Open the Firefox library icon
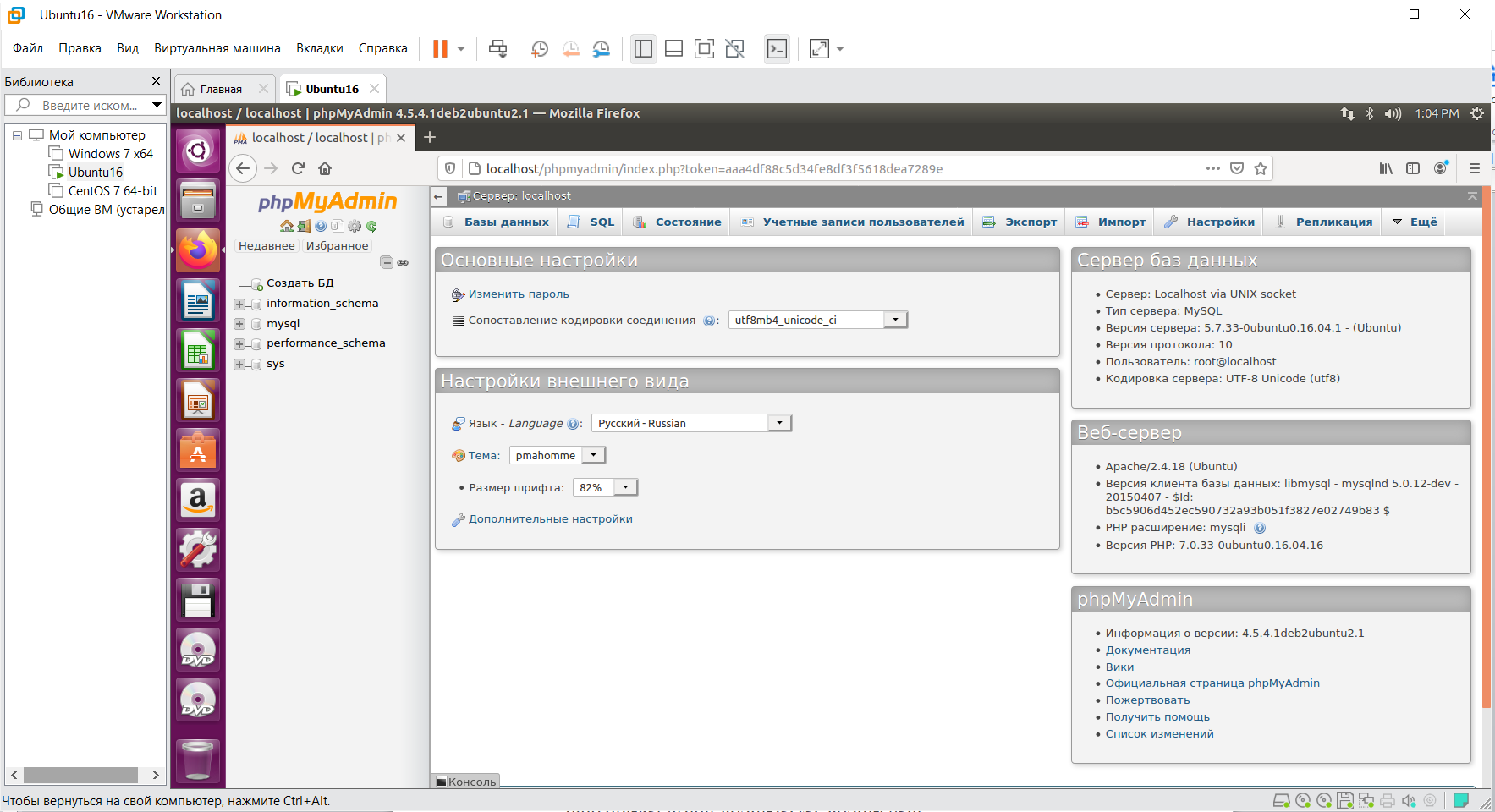 click(x=1386, y=168)
